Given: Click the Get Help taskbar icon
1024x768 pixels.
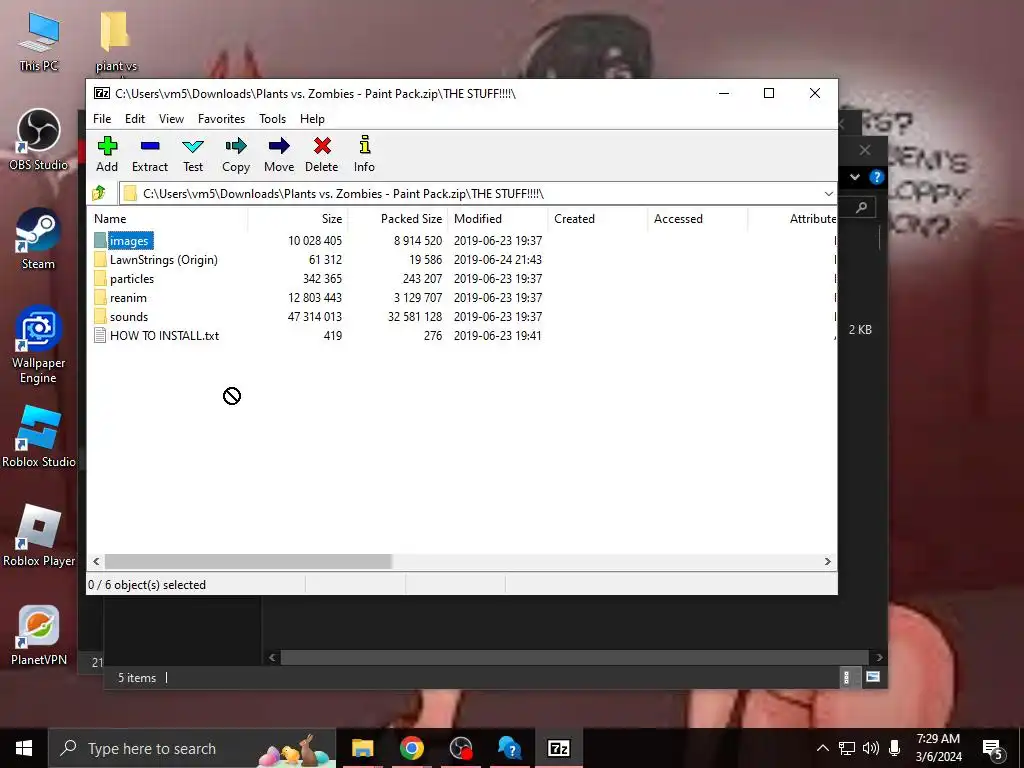Looking at the screenshot, I should (509, 748).
